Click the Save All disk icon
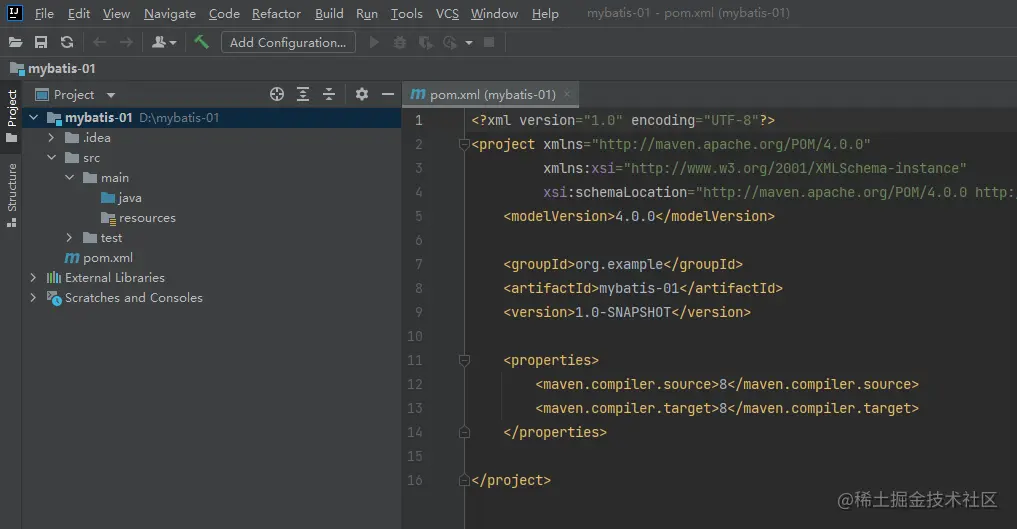The image size is (1017, 529). 41,43
